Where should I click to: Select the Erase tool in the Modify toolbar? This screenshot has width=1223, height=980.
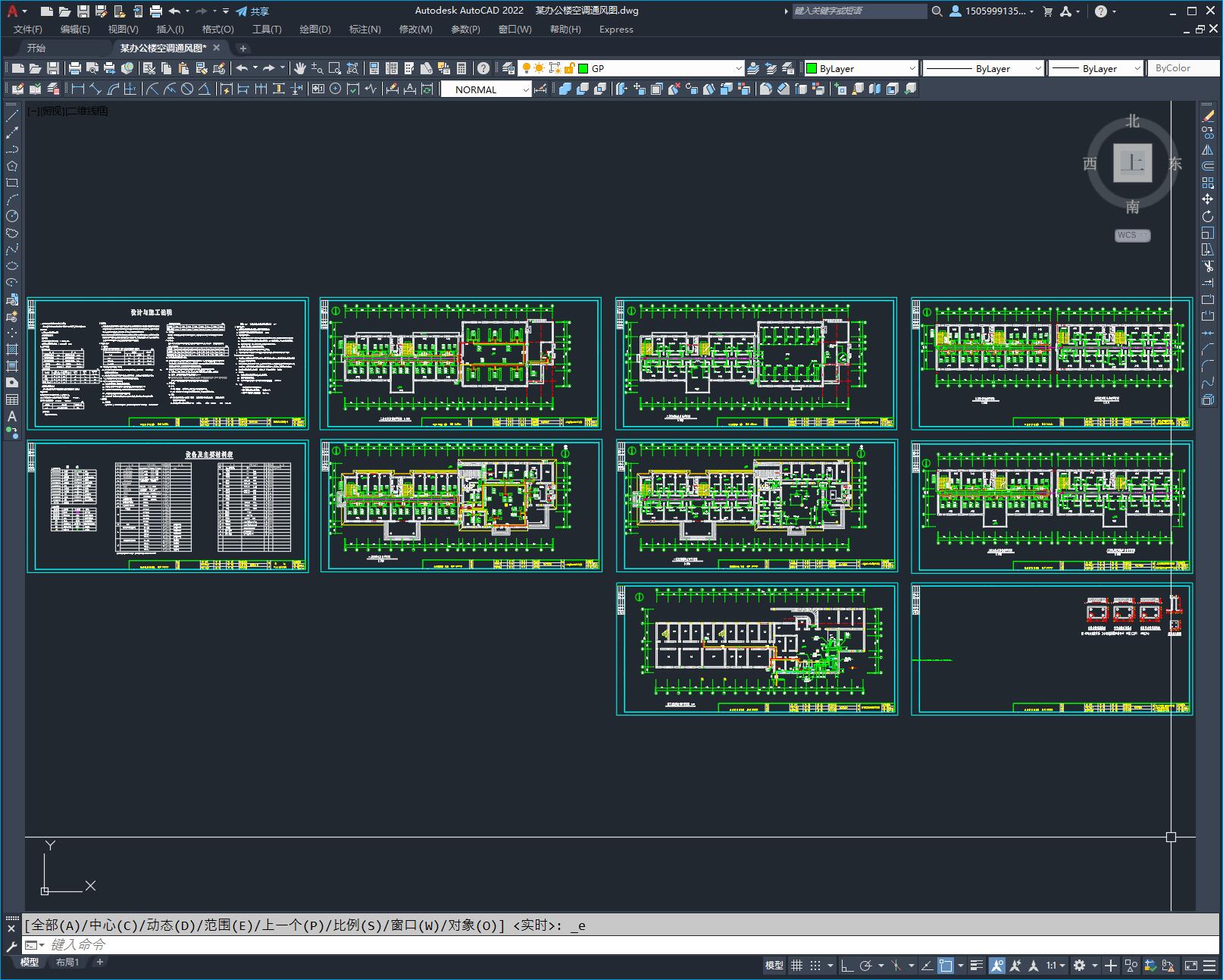[1208, 116]
